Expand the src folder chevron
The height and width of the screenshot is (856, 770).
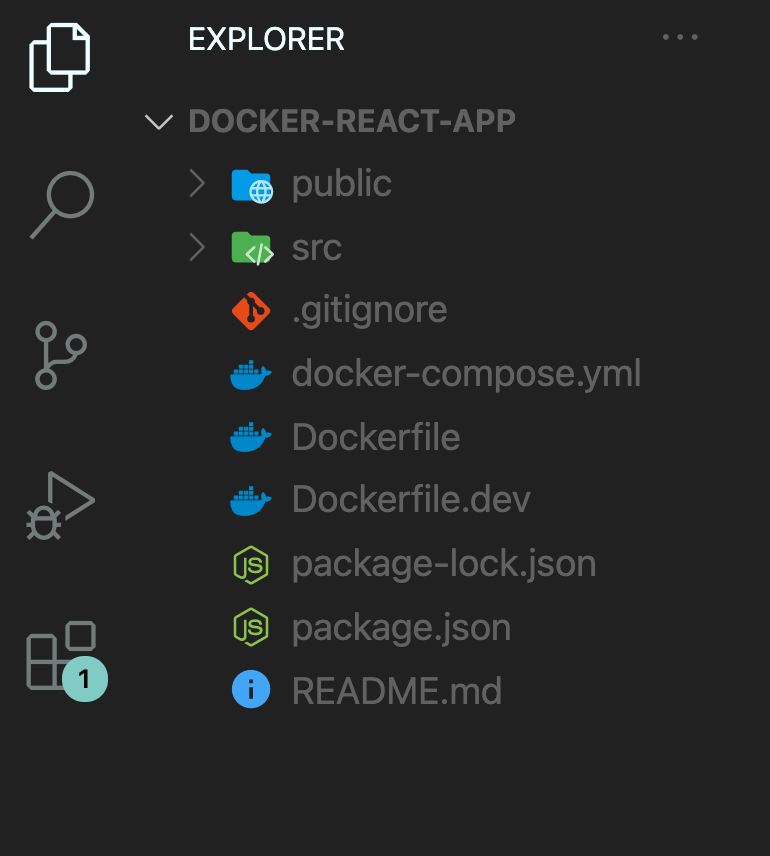tap(197, 247)
